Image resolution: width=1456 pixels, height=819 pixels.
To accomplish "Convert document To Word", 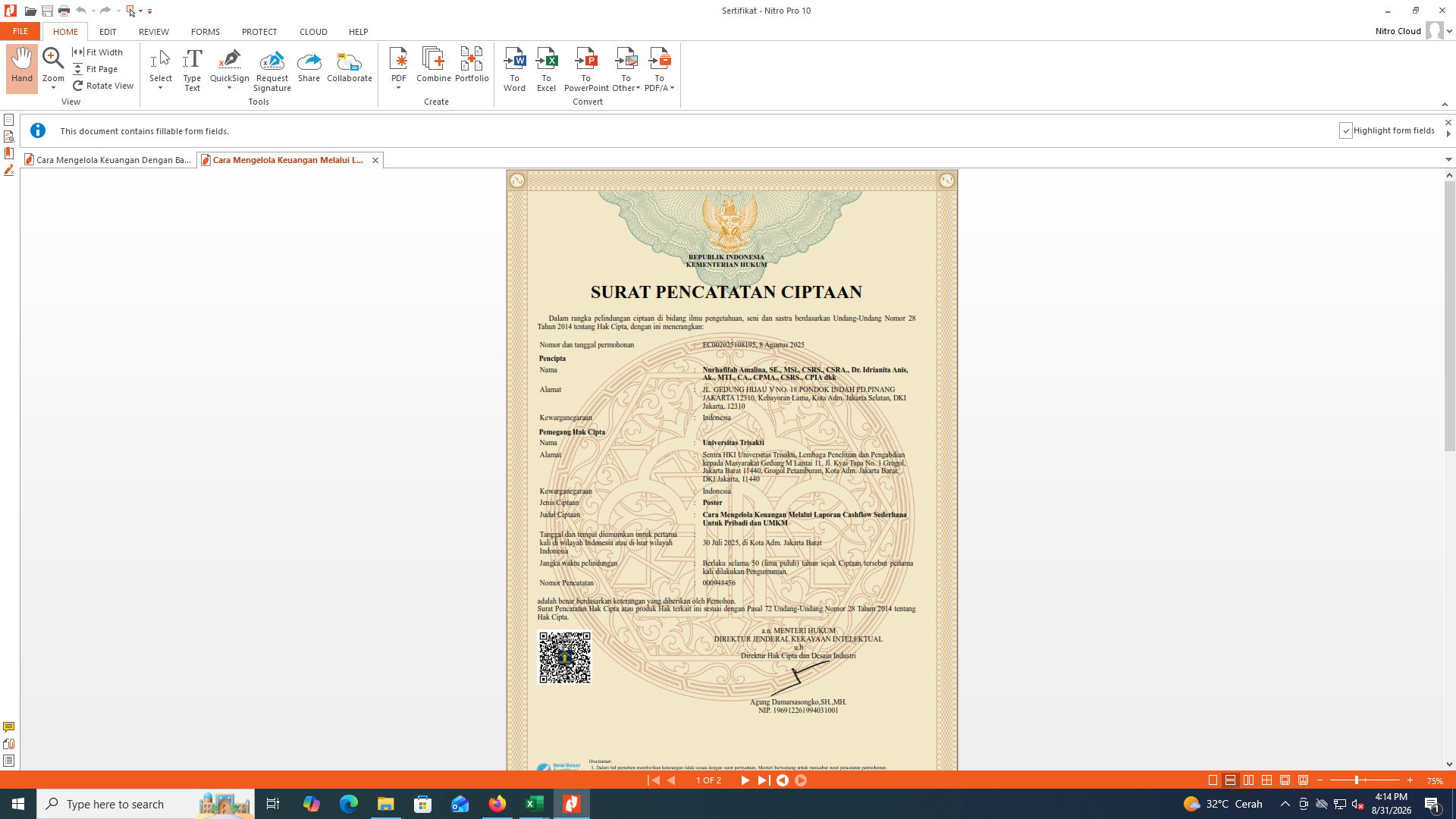I will 514,70.
